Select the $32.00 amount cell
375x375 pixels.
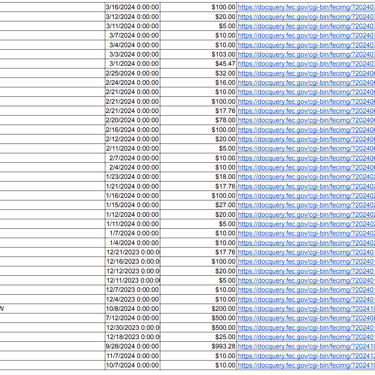pyautogui.click(x=198, y=73)
